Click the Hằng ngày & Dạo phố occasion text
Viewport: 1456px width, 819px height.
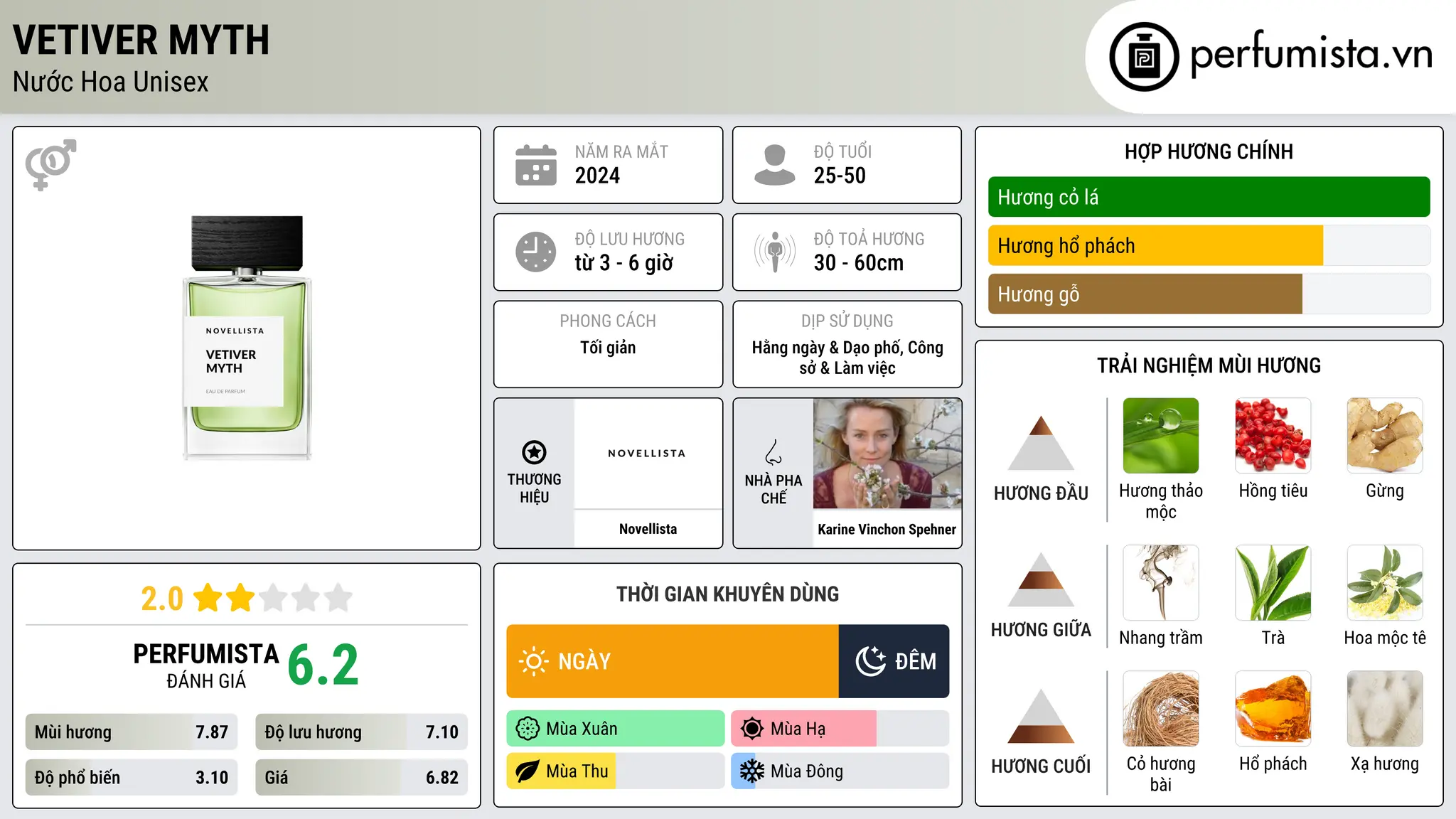pos(847,358)
